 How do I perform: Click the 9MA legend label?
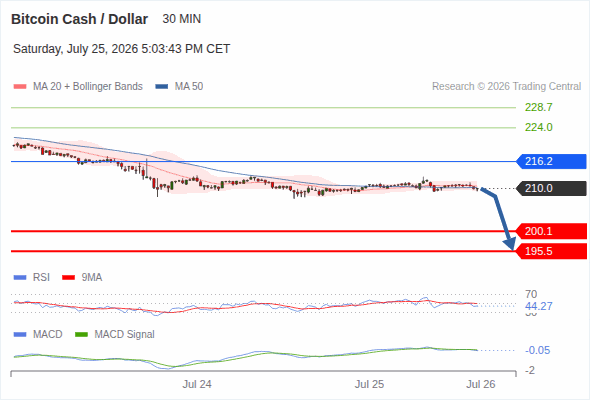[92, 278]
